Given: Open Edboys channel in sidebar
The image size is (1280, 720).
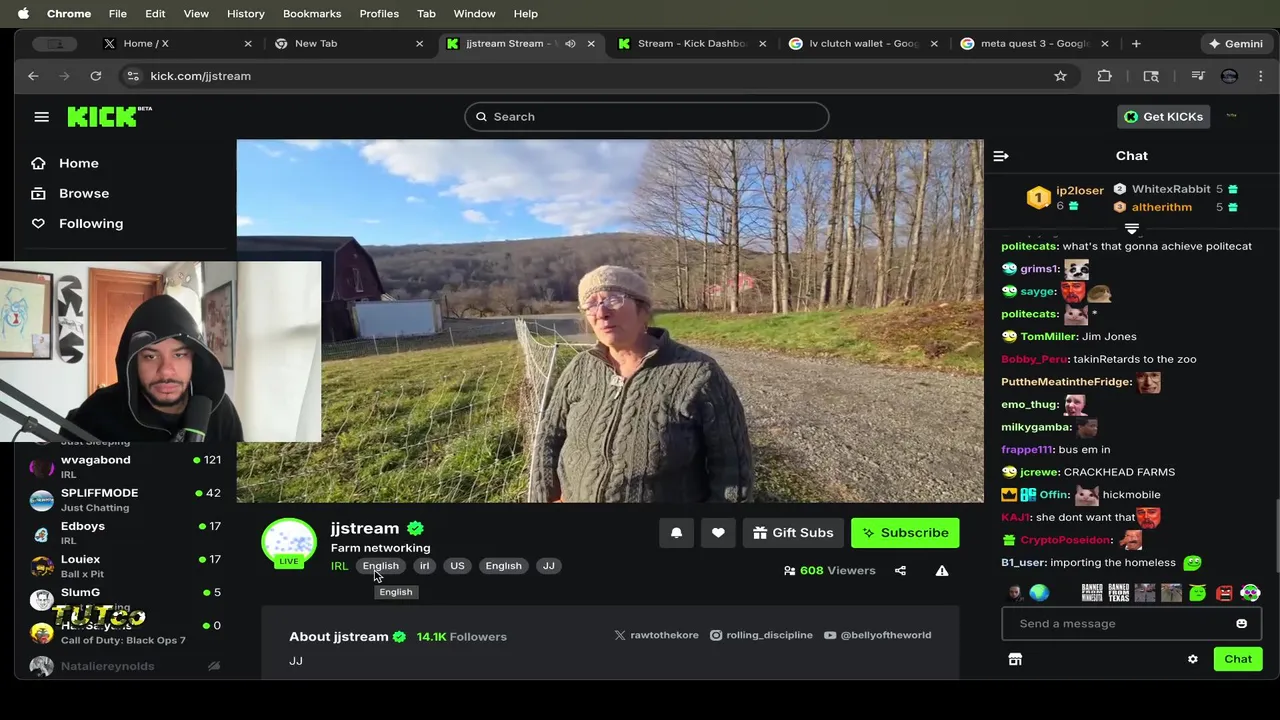Looking at the screenshot, I should point(126,532).
